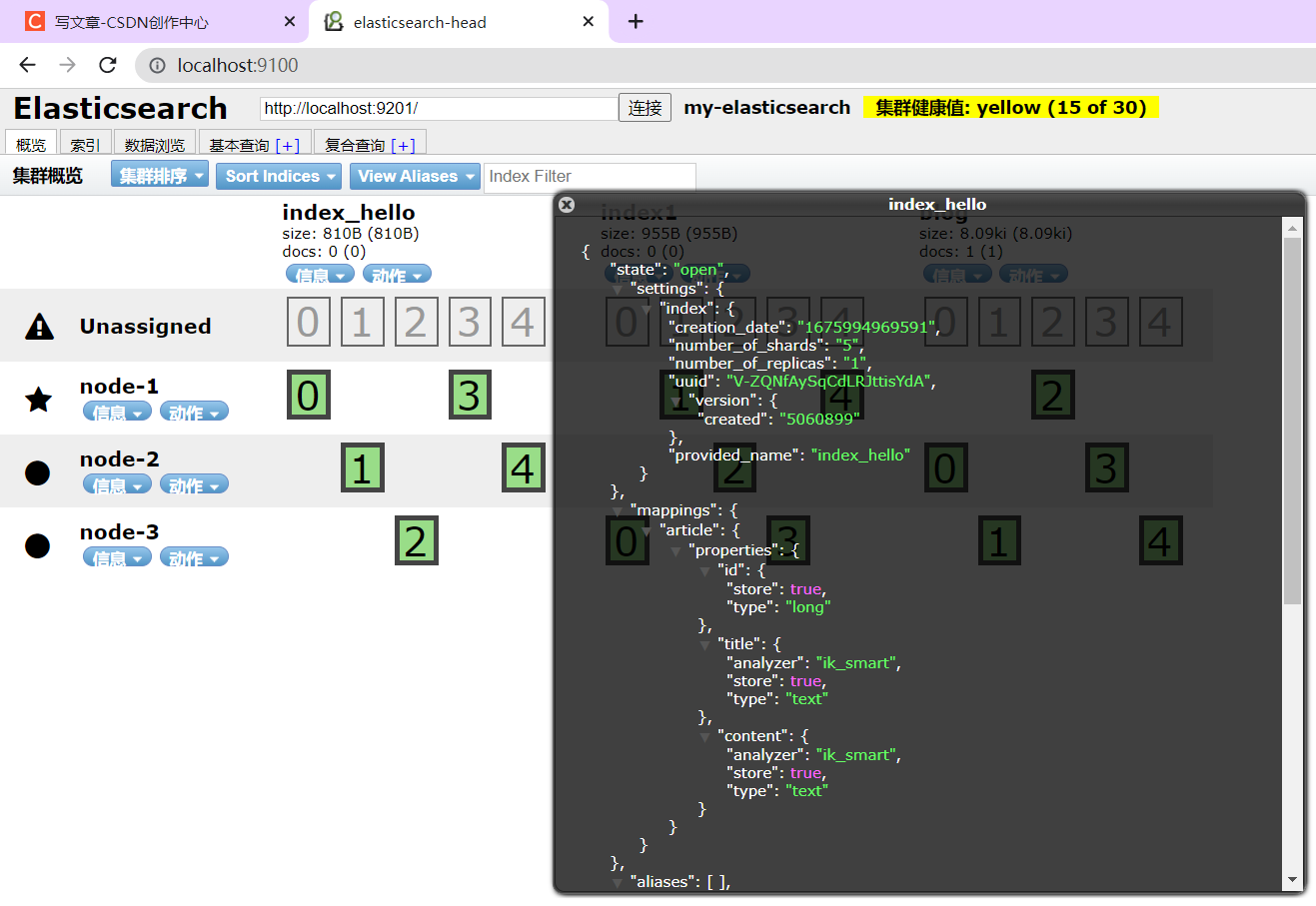The height and width of the screenshot is (906, 1316).
Task: Open index_hello 信息 dropdown
Action: (x=320, y=274)
